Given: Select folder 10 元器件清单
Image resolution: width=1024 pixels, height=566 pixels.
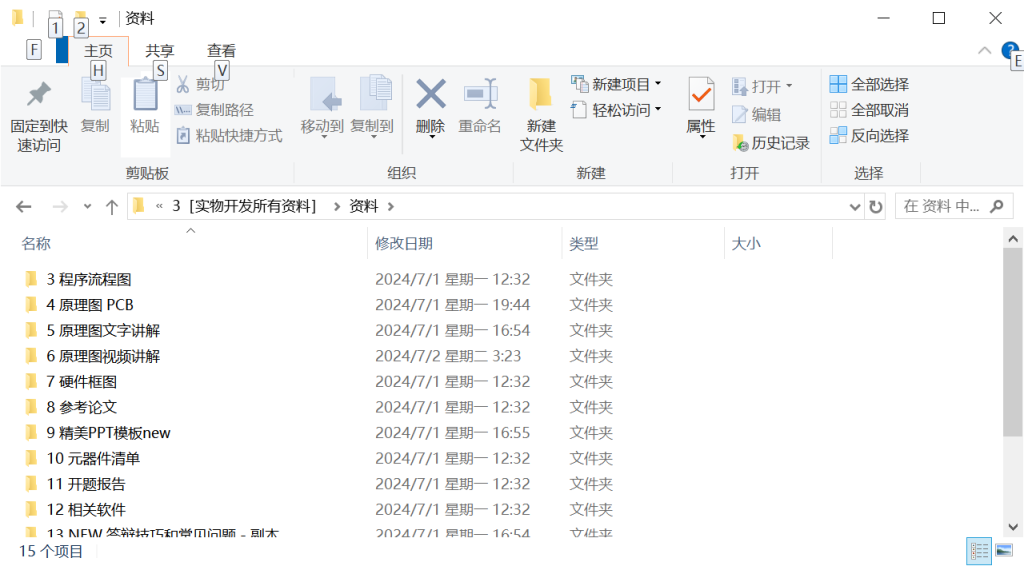Looking at the screenshot, I should [93, 458].
